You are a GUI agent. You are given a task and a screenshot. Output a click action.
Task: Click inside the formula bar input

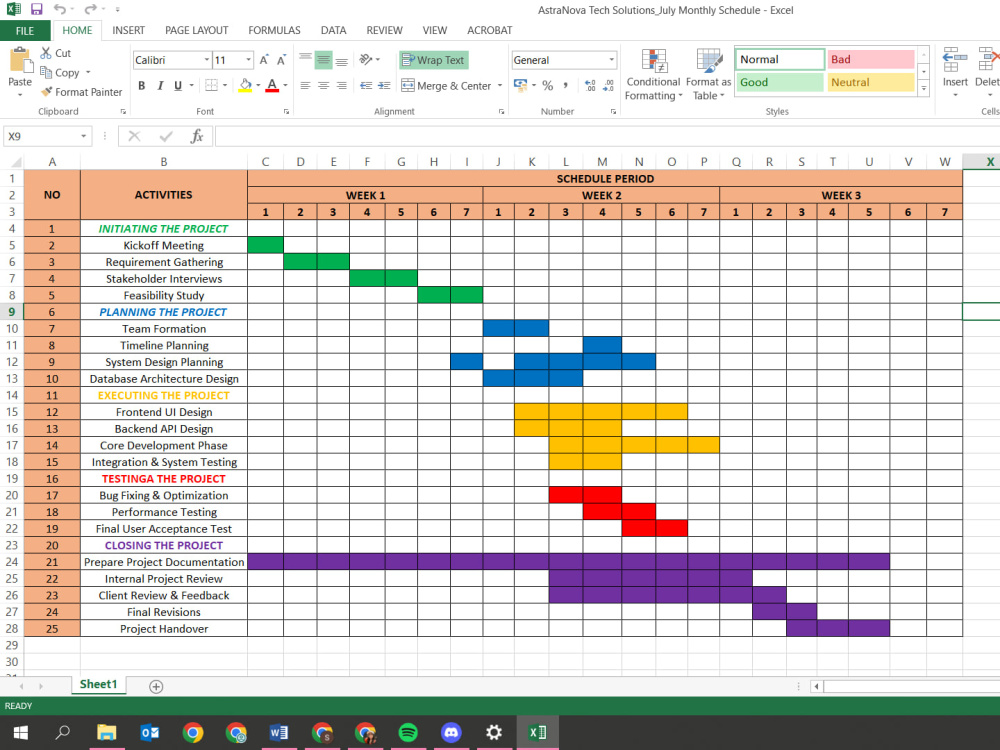click(x=607, y=136)
